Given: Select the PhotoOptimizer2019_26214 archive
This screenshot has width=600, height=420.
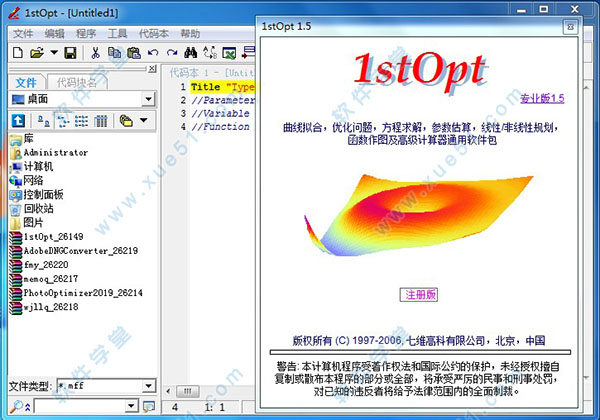Looking at the screenshot, I should point(76,293).
